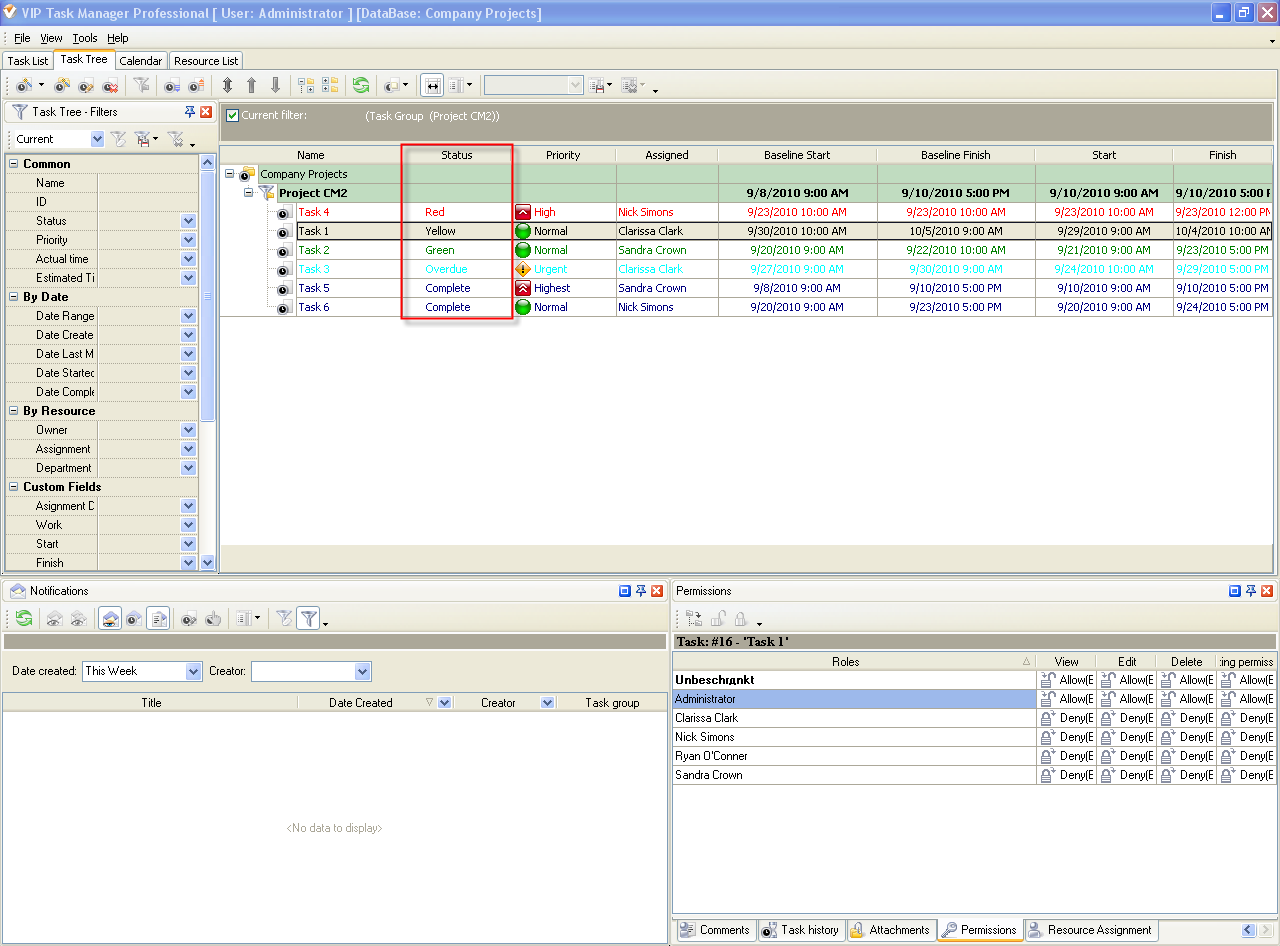Collapse the Project CM2 tree node
Image resolution: width=1280 pixels, height=946 pixels.
249,193
